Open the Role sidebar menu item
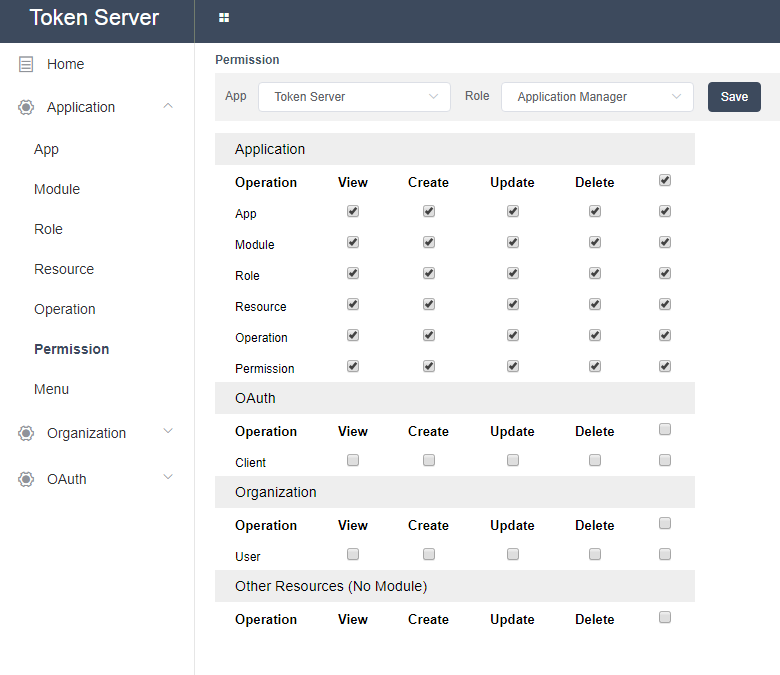Screen dimensions: 780x675 (48, 229)
